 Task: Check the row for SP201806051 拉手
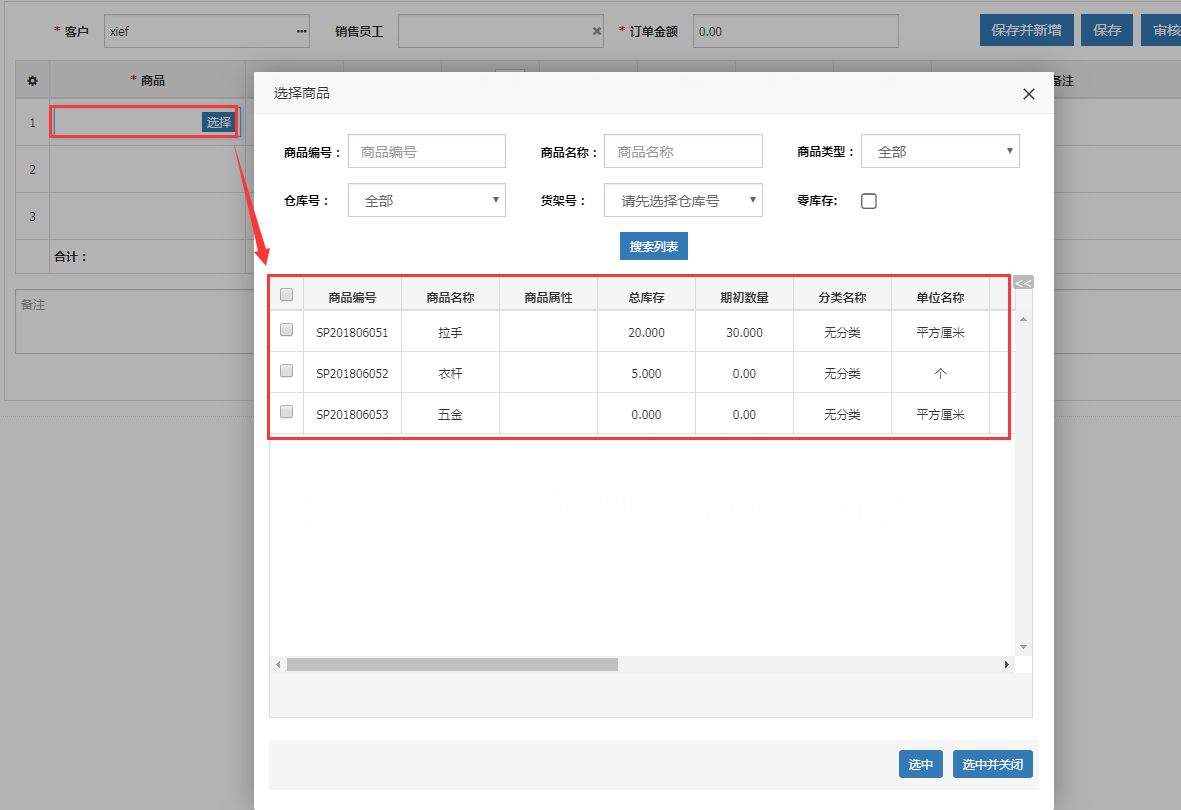click(x=286, y=329)
